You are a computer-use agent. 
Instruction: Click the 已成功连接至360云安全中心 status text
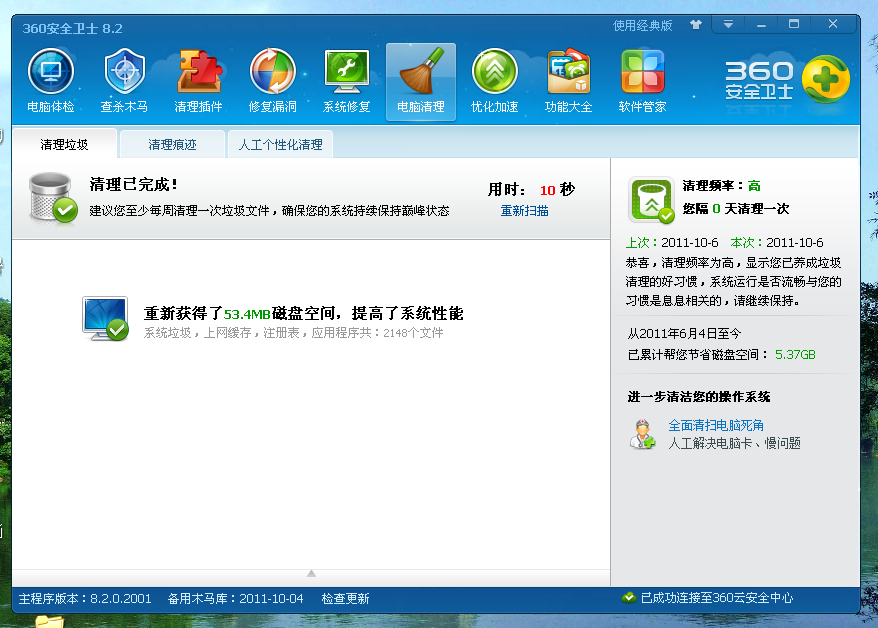pyautogui.click(x=717, y=598)
